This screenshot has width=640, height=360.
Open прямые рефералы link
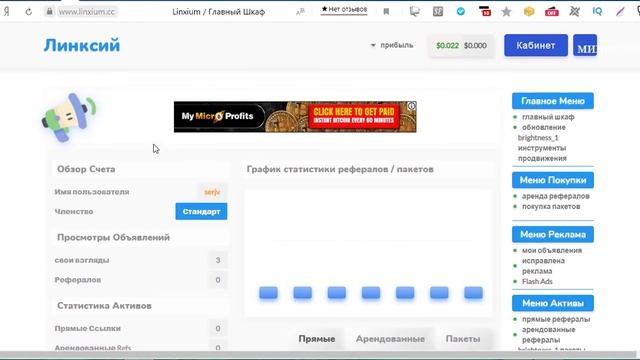point(556,319)
